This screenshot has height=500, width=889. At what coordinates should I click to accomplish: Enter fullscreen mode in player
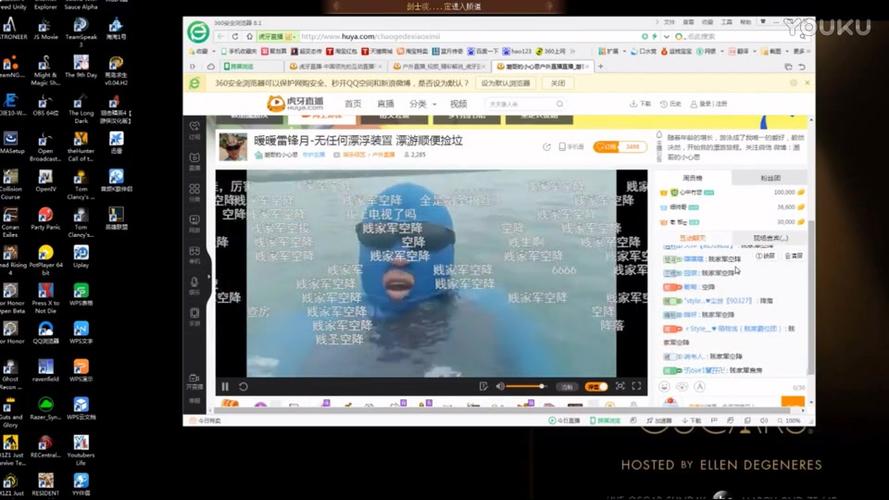coord(637,386)
